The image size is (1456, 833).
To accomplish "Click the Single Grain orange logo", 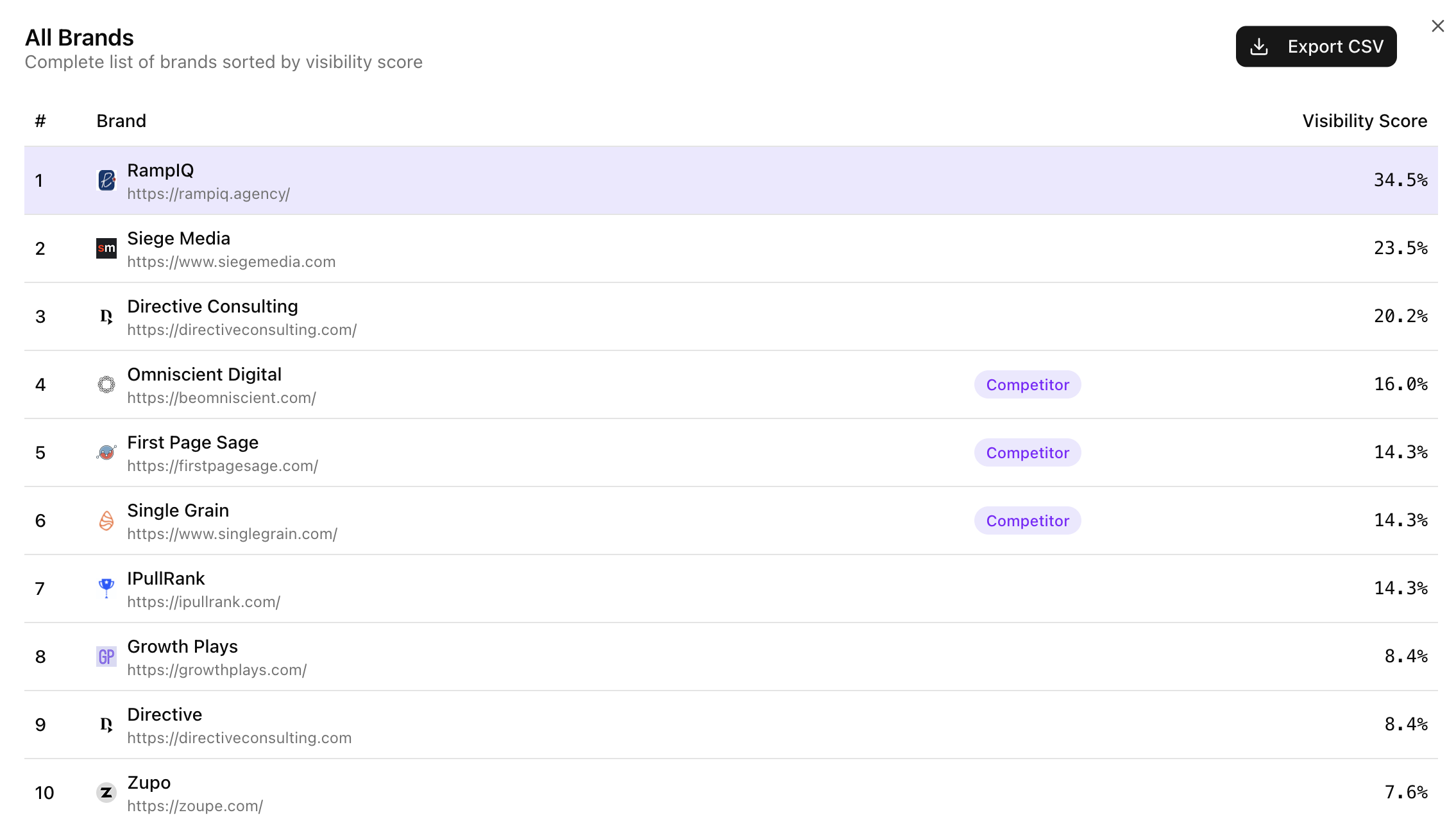I will pyautogui.click(x=106, y=520).
